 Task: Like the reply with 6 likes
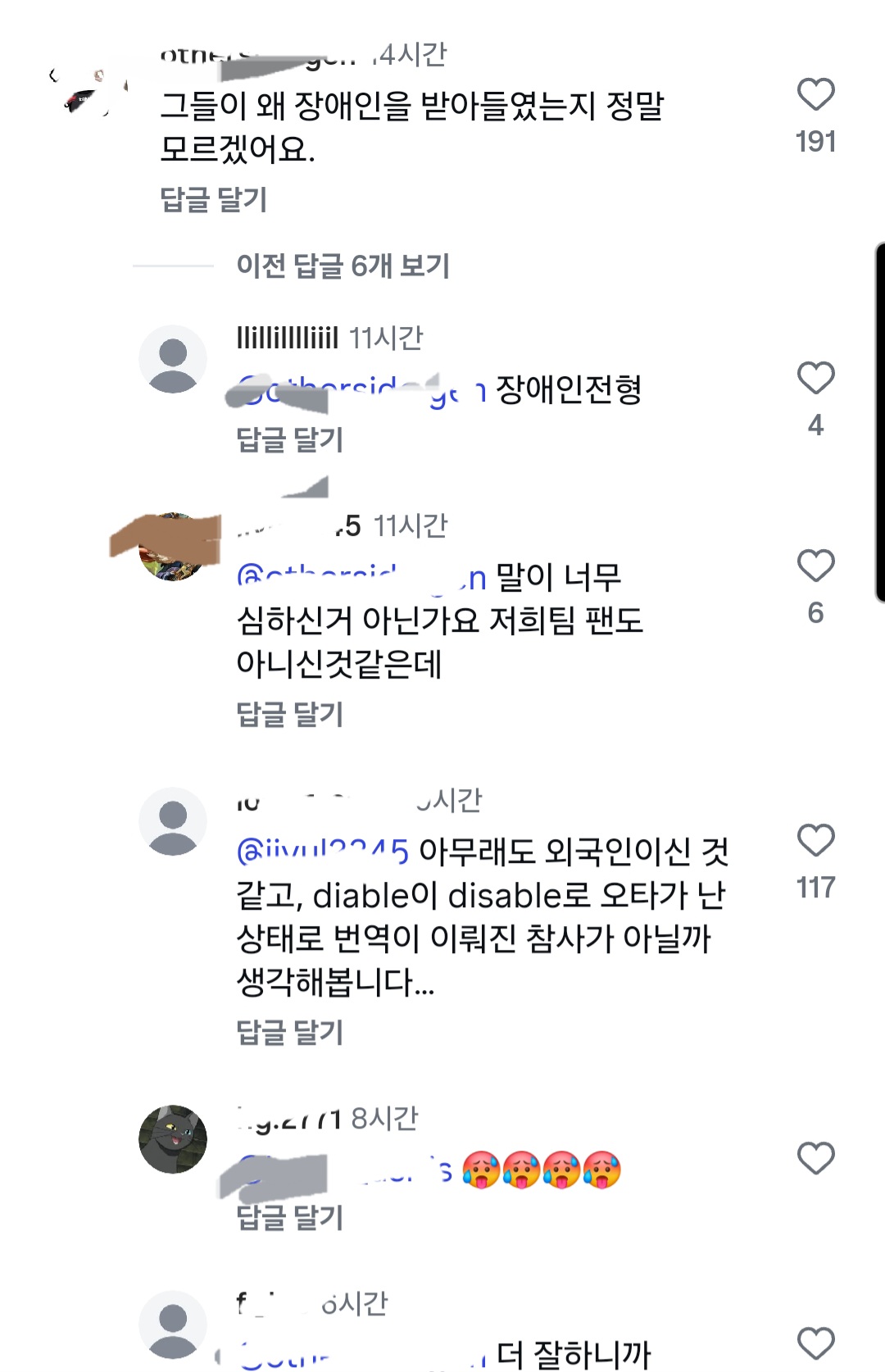coord(815,566)
